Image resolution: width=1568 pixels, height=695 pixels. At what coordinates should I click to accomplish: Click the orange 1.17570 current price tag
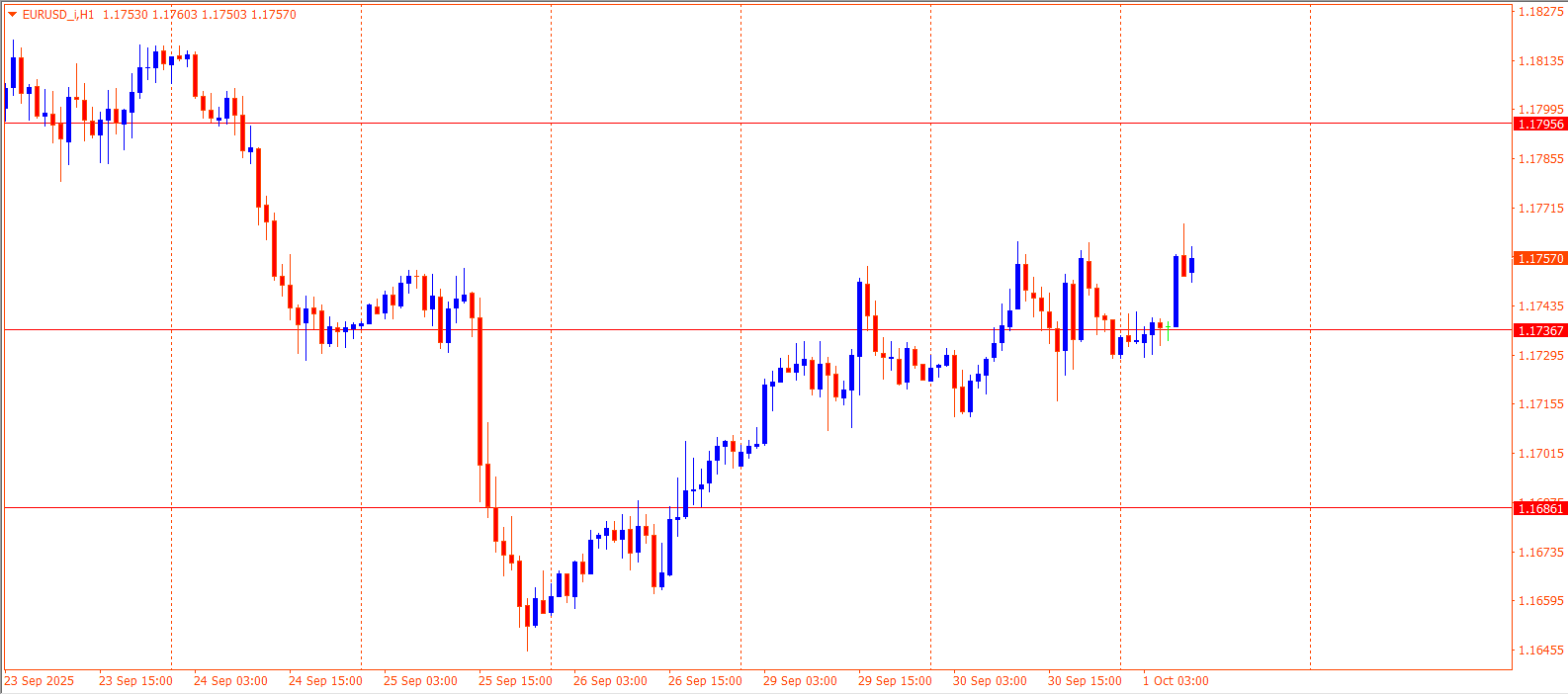(x=1540, y=259)
